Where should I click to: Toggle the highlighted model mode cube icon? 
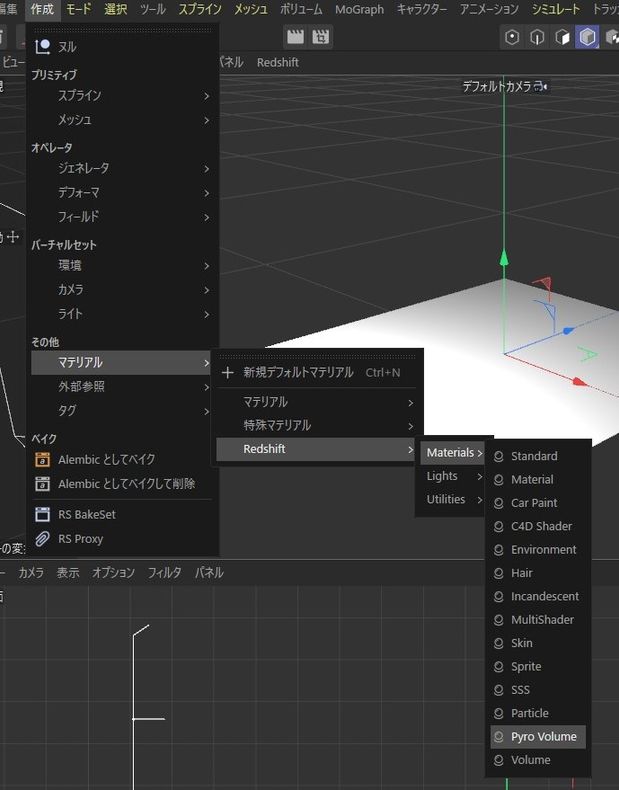coord(587,37)
